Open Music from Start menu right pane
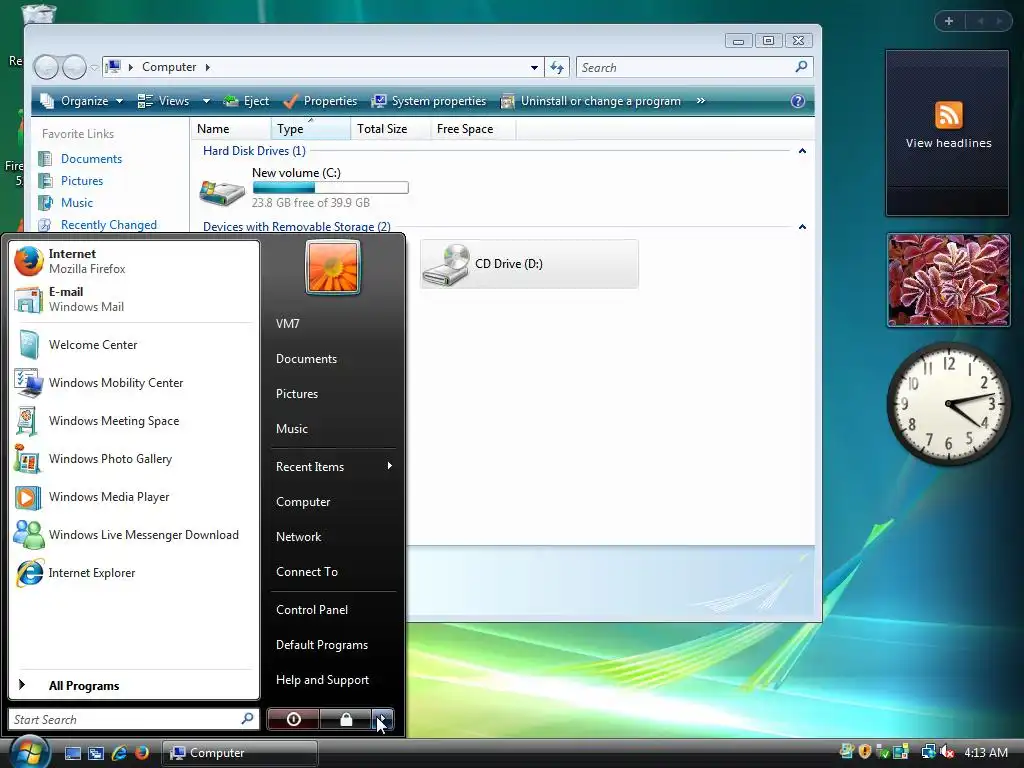 point(333,428)
